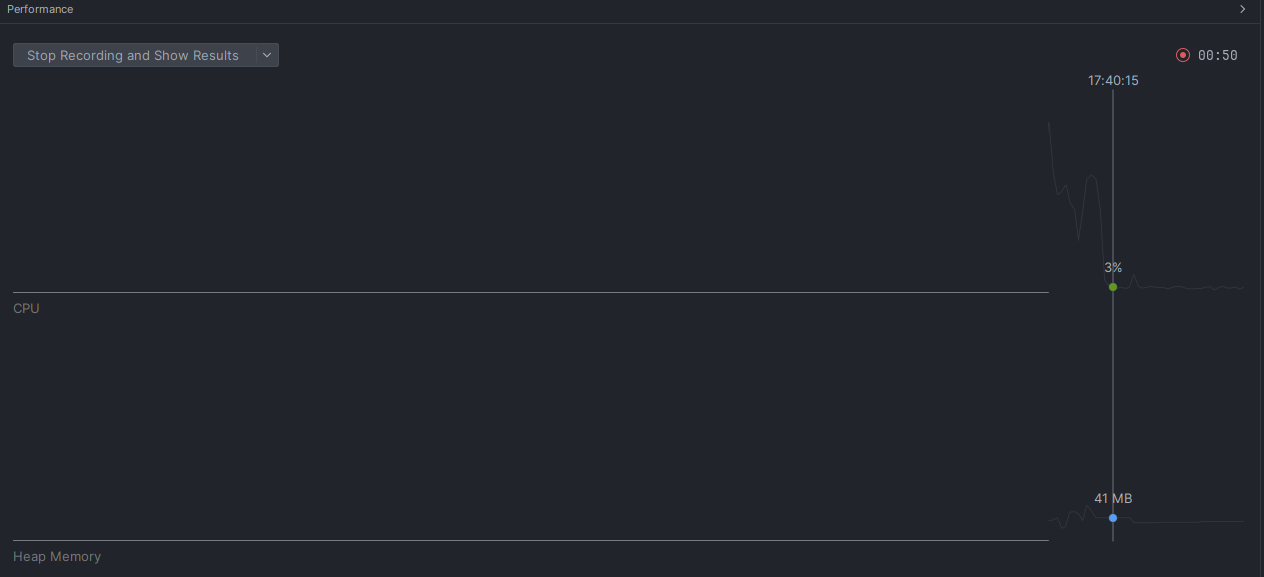1264x577 pixels.
Task: Click the flat heap line right of cursor
Action: pos(1190,522)
